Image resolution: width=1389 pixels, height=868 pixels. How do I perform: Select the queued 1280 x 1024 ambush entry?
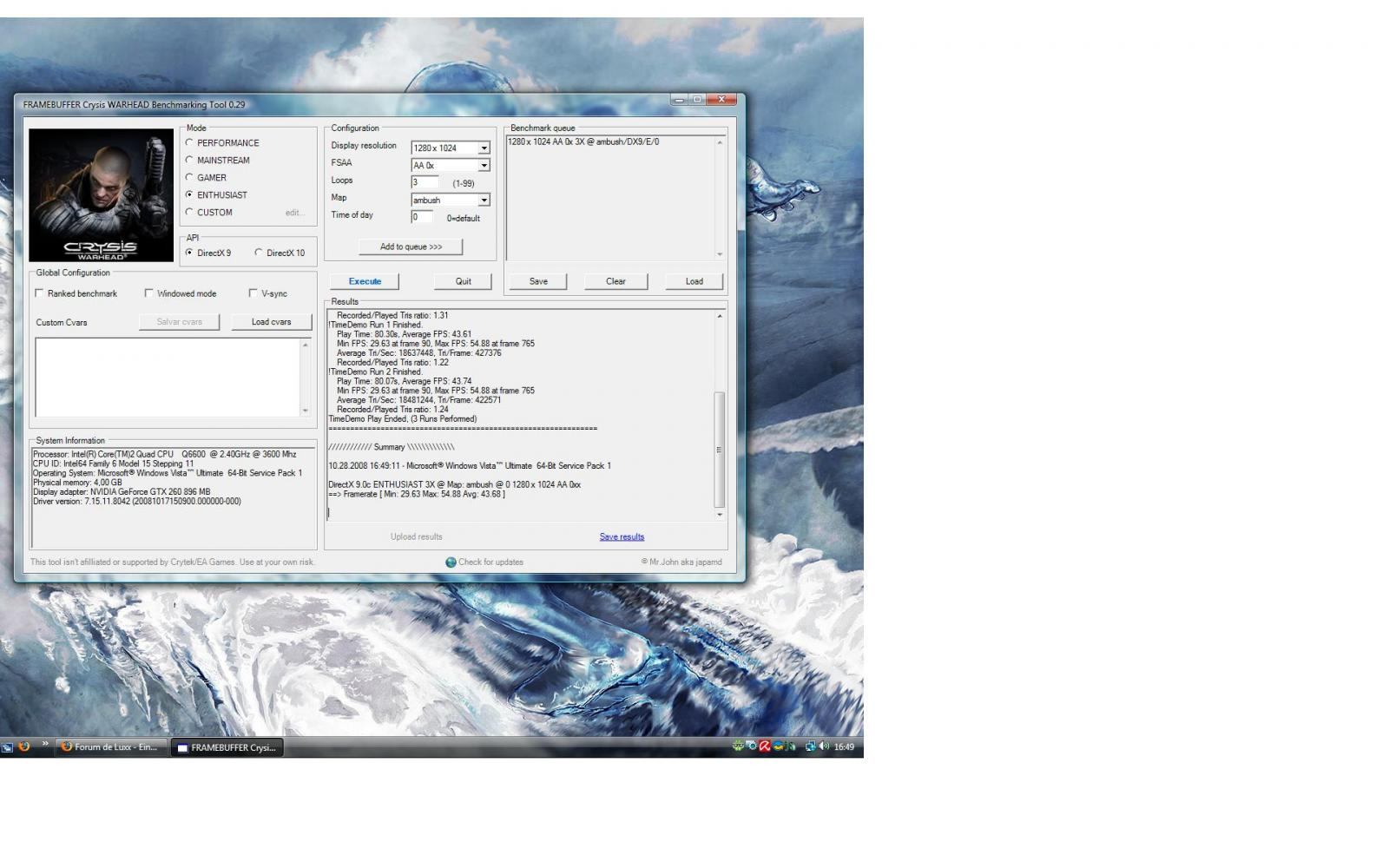[583, 141]
